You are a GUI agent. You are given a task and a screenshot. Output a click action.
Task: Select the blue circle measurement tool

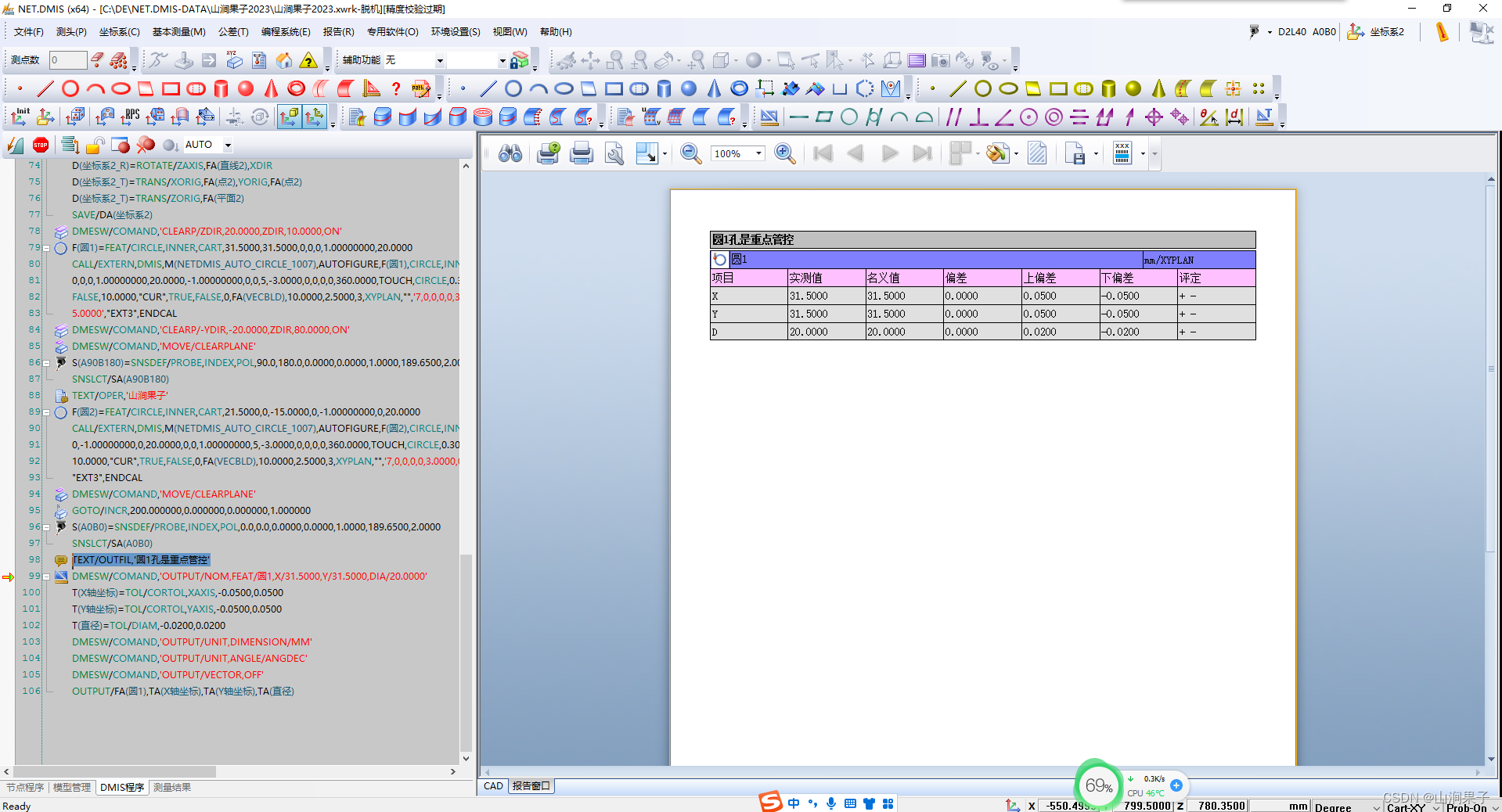coord(513,88)
